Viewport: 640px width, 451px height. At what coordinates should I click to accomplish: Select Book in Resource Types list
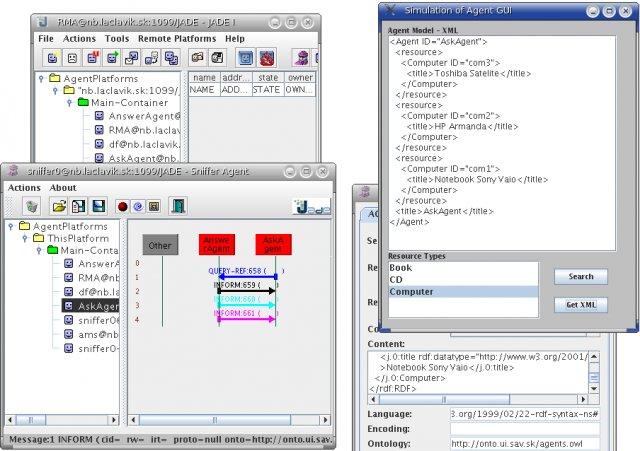[400, 268]
